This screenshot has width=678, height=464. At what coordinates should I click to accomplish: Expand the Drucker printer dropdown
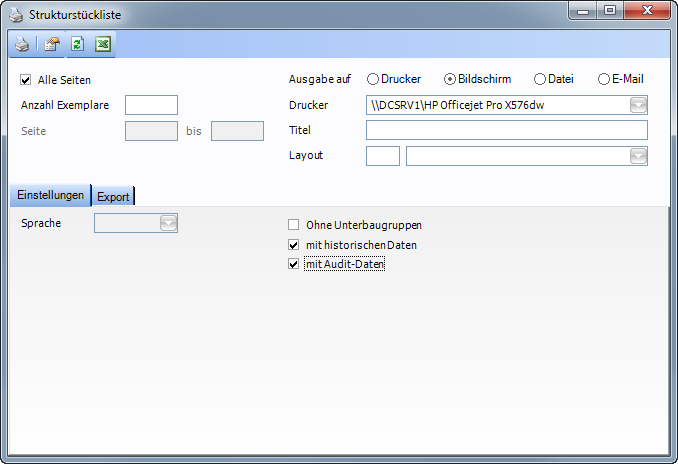click(x=638, y=105)
